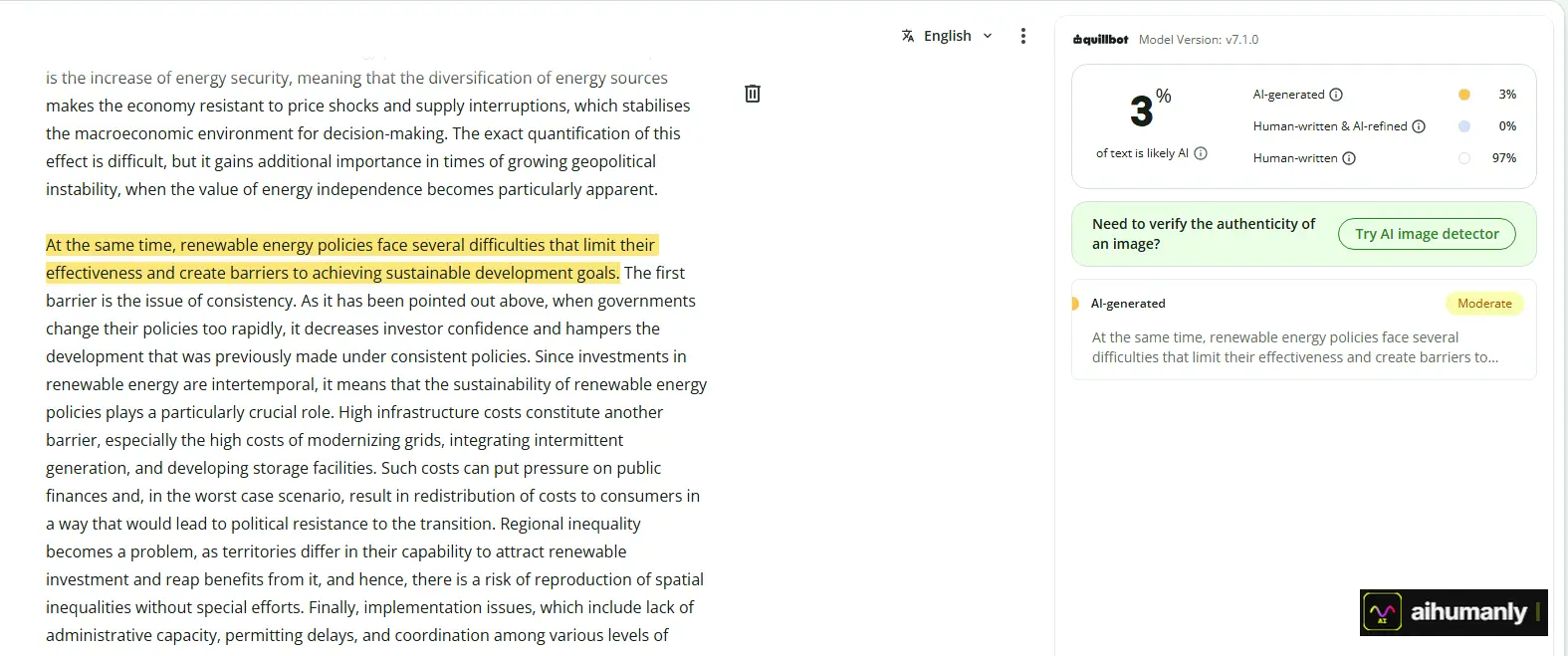
Task: Click the Human-written info icon
Action: [1349, 158]
